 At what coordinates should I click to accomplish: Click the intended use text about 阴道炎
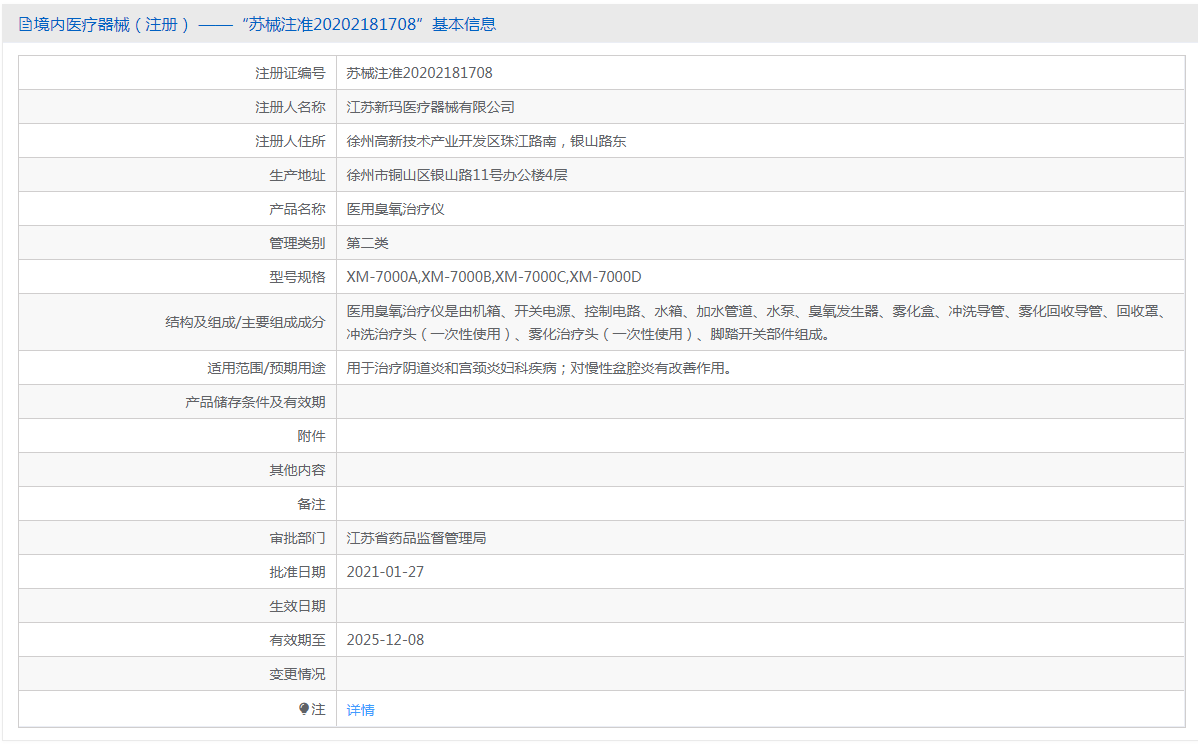tap(539, 368)
